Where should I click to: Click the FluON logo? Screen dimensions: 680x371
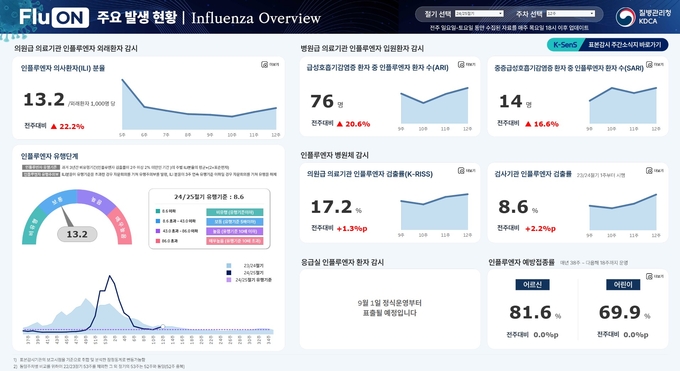point(54,17)
